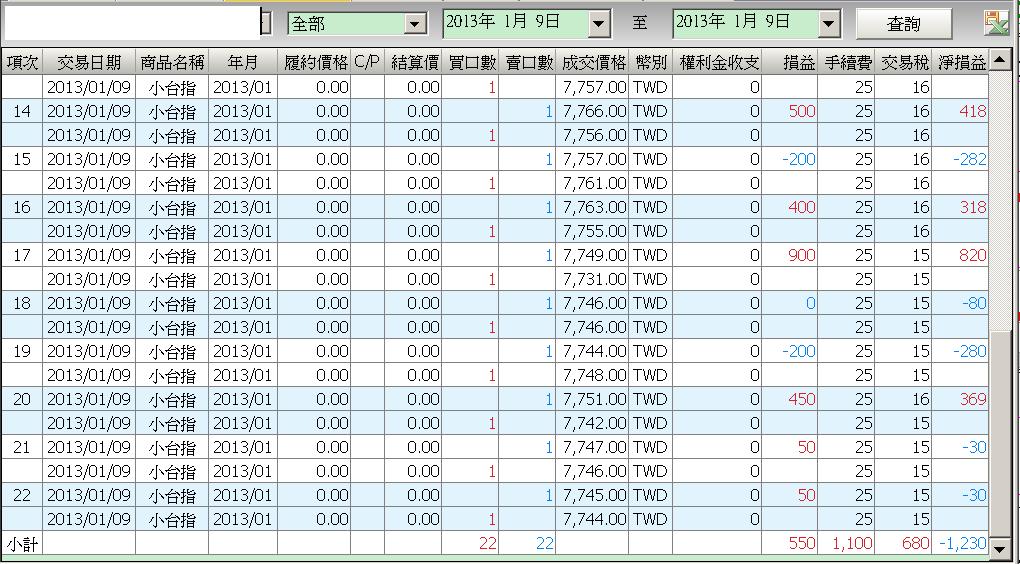
Task: Click the 7,749.00 price cell
Action: click(592, 255)
